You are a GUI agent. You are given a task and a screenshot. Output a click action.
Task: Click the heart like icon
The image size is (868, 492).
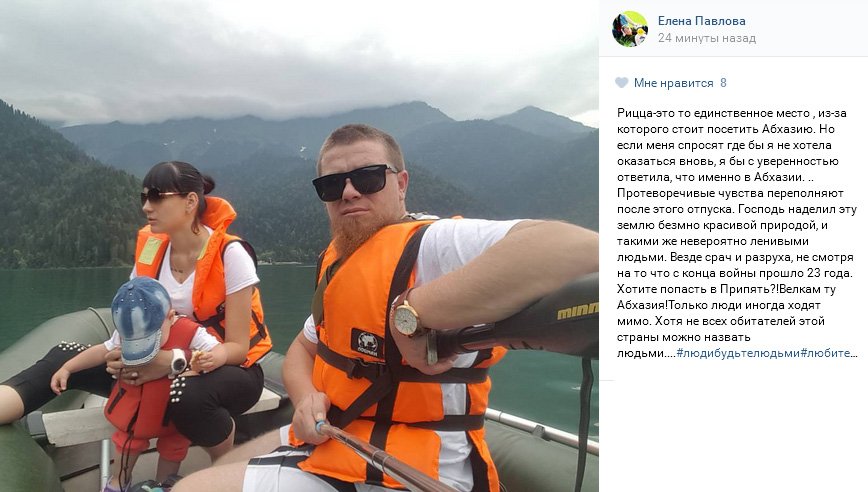[x=622, y=83]
